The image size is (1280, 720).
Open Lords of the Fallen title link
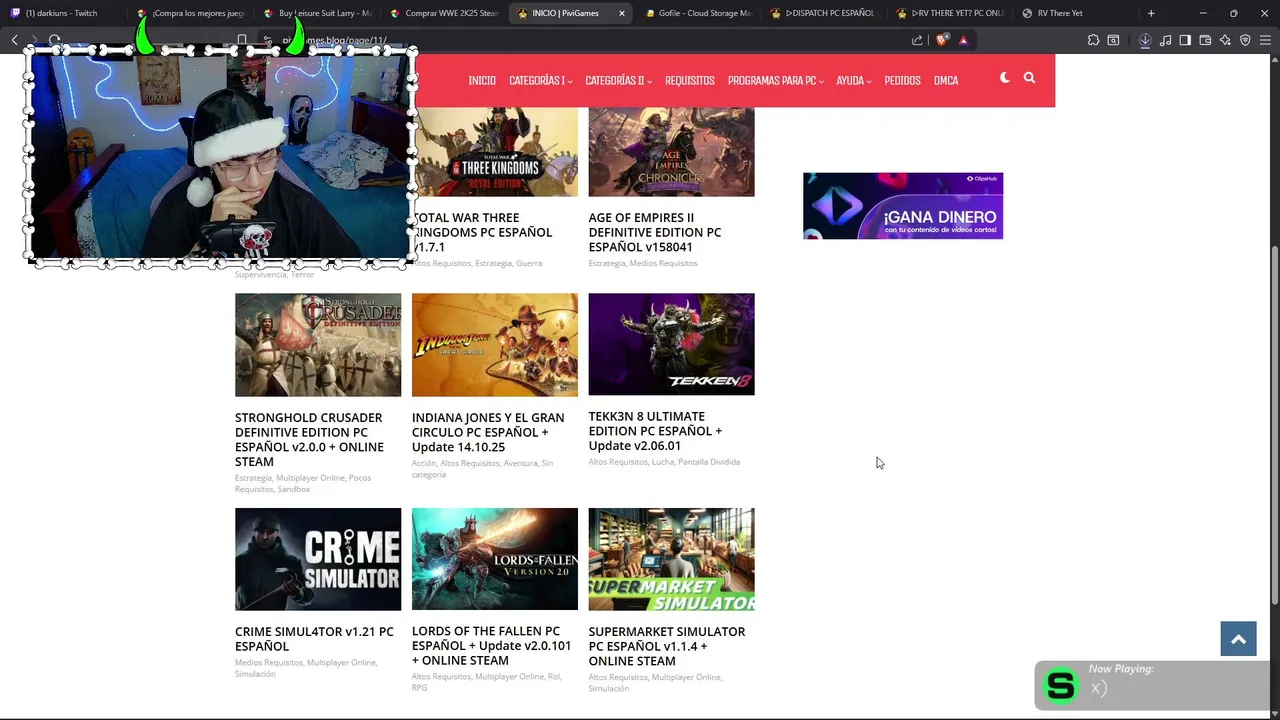click(x=492, y=646)
